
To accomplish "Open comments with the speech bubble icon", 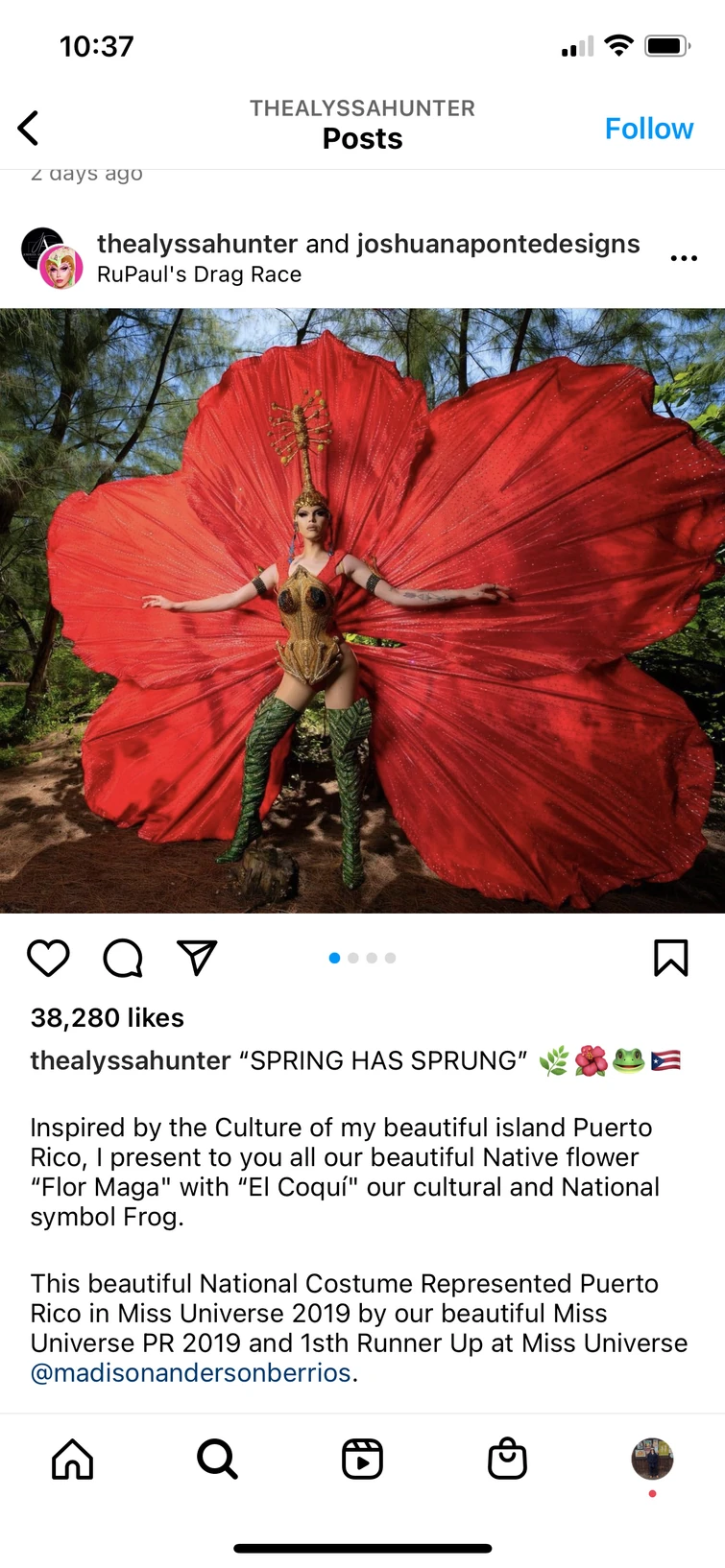I will click(x=123, y=958).
